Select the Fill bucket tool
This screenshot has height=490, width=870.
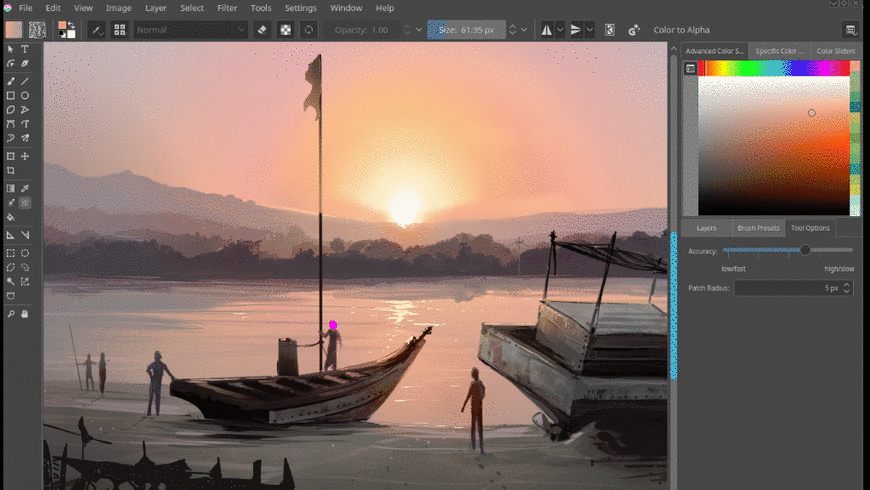pos(11,217)
